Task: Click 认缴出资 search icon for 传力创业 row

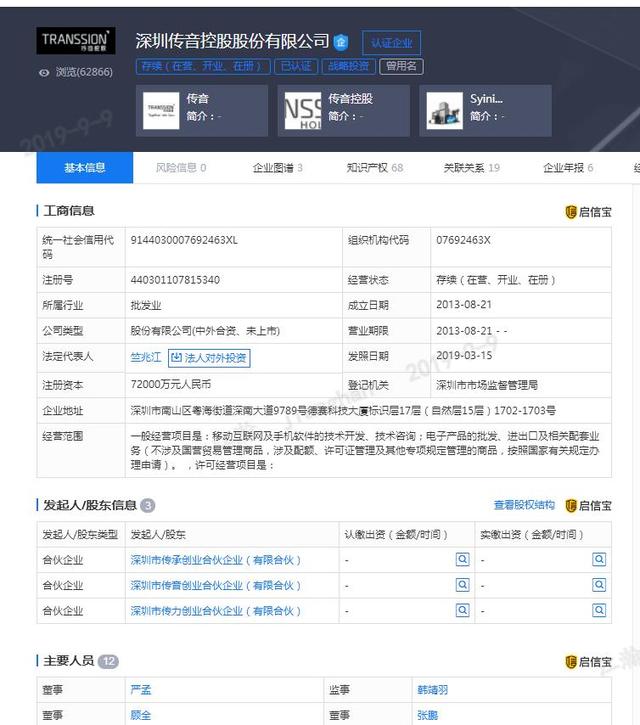Action: pyautogui.click(x=462, y=610)
